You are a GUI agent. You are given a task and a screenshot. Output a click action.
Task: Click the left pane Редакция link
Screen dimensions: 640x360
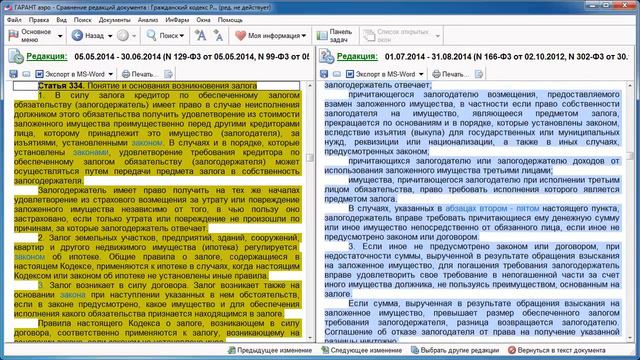click(x=47, y=56)
